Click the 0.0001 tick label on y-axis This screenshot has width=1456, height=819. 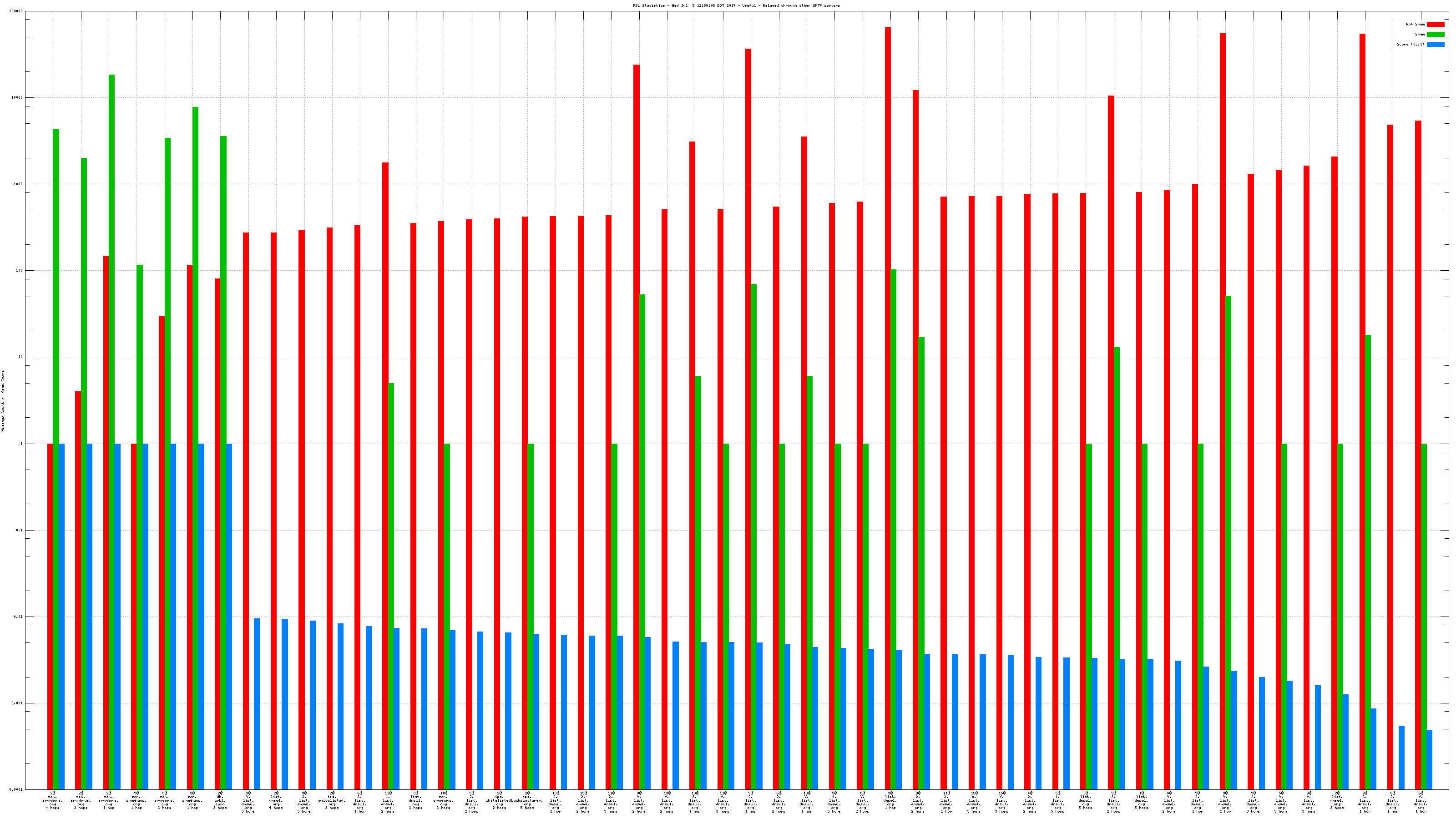[16, 789]
